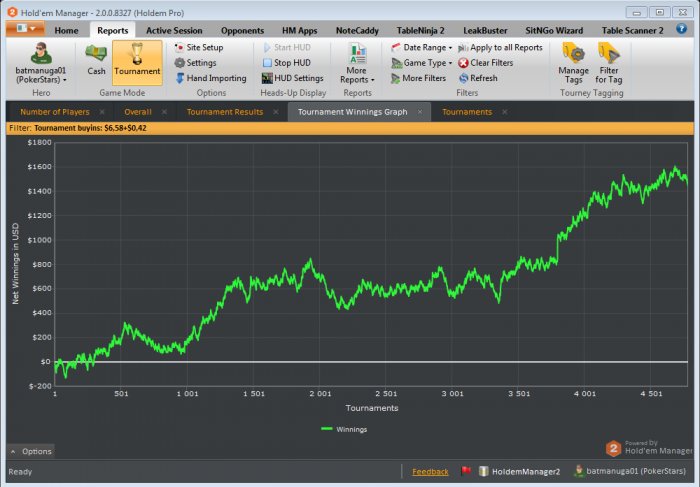Open Site Setup options

click(x=204, y=47)
